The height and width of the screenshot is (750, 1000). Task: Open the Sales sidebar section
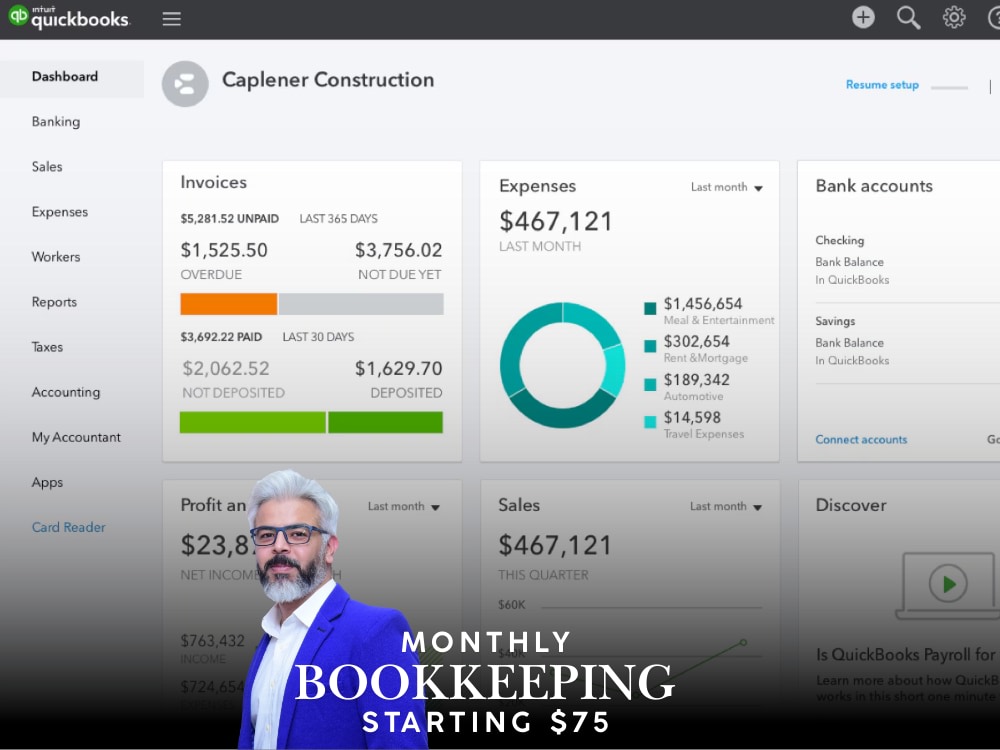47,166
